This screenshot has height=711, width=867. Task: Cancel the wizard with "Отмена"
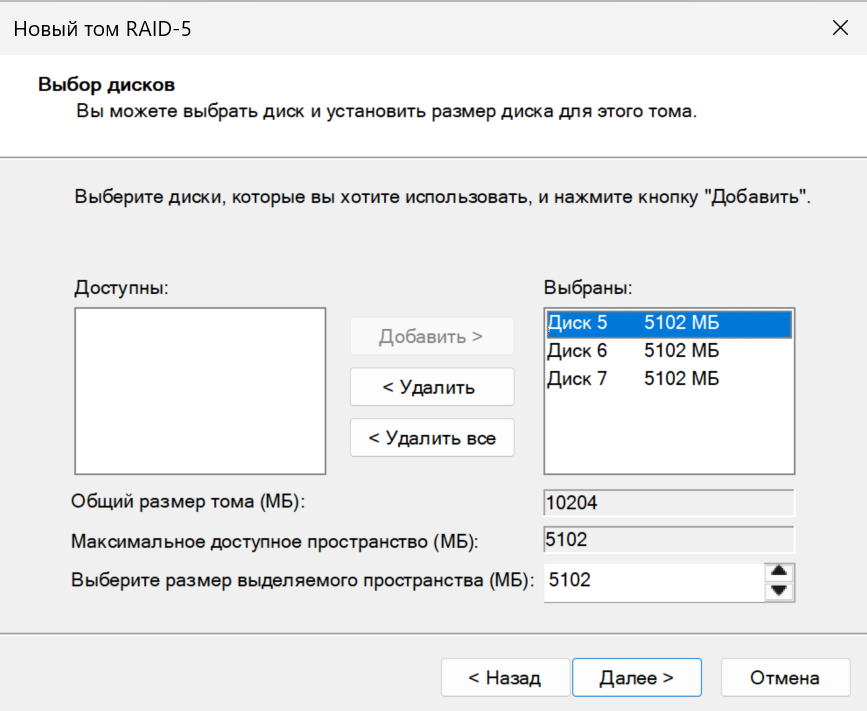tap(785, 677)
